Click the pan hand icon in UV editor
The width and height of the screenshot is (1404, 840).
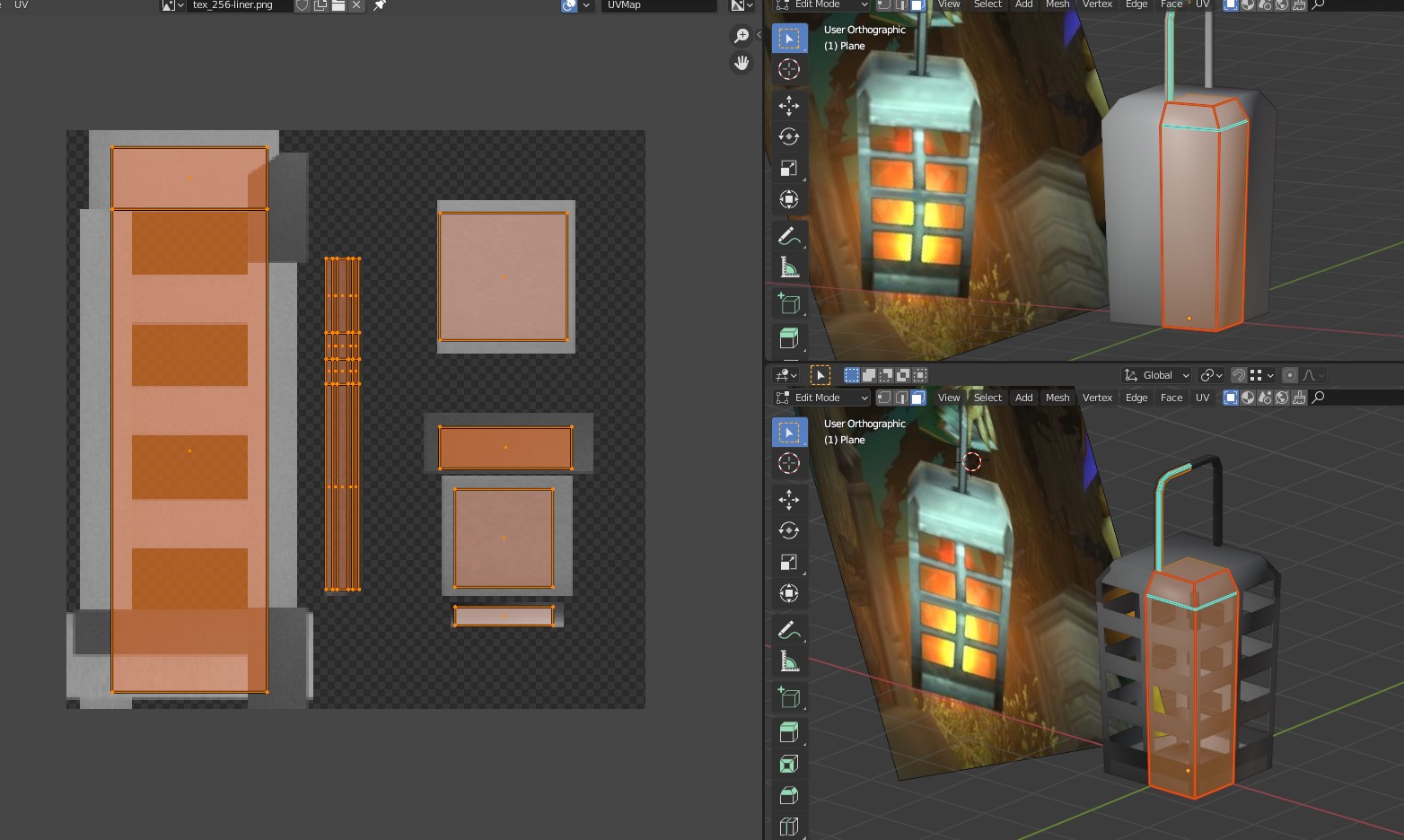pos(741,63)
